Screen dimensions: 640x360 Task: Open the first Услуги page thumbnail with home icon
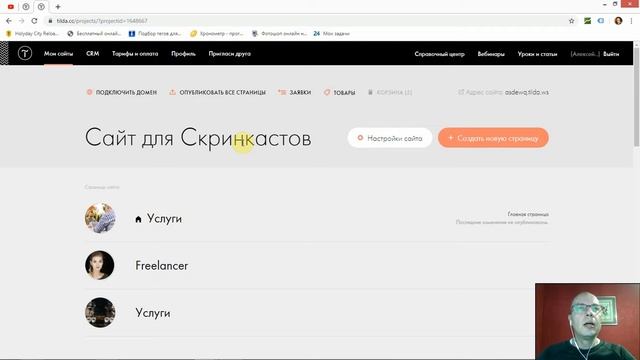pos(100,218)
